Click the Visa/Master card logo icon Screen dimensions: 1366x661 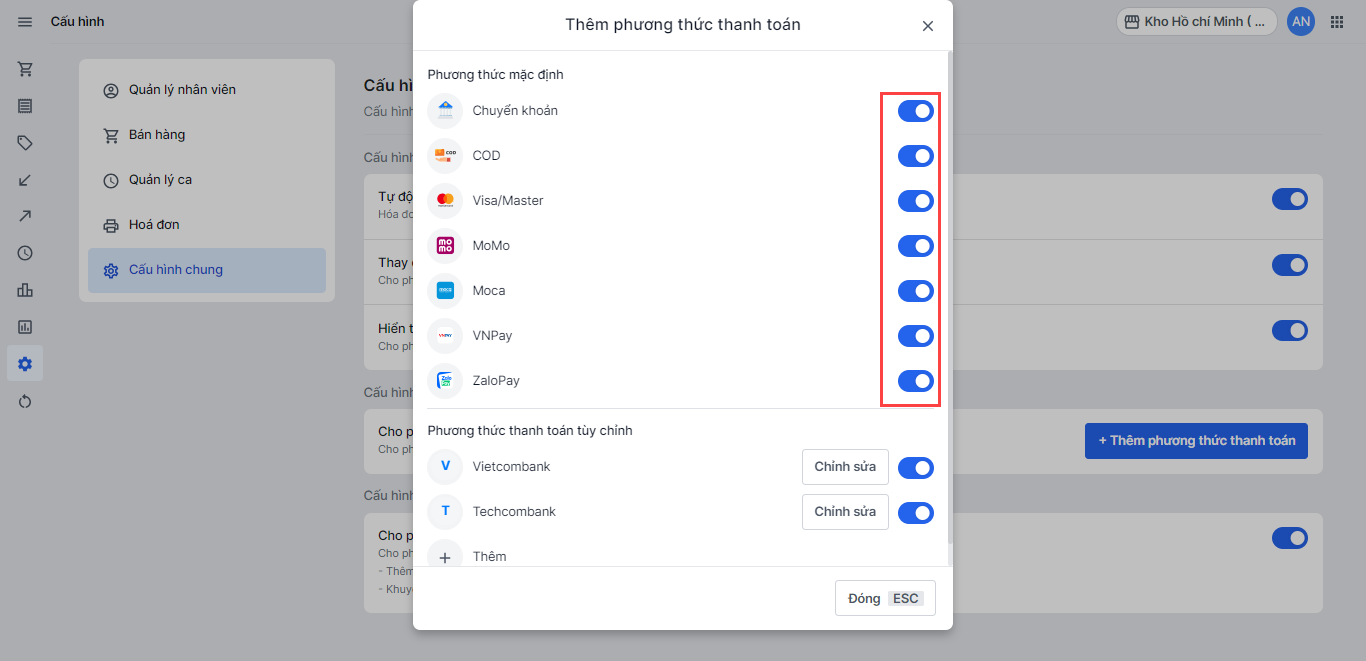[x=445, y=201]
